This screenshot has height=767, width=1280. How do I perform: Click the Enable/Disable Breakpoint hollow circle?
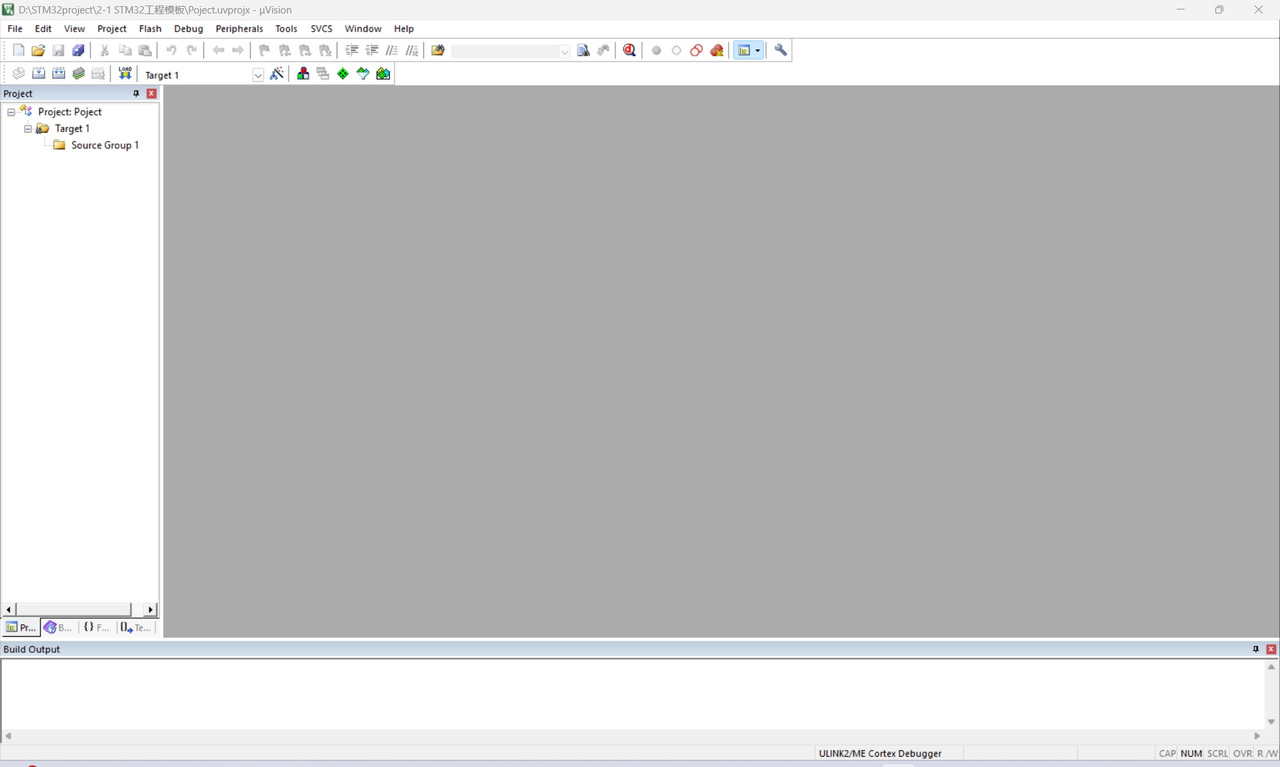click(676, 50)
